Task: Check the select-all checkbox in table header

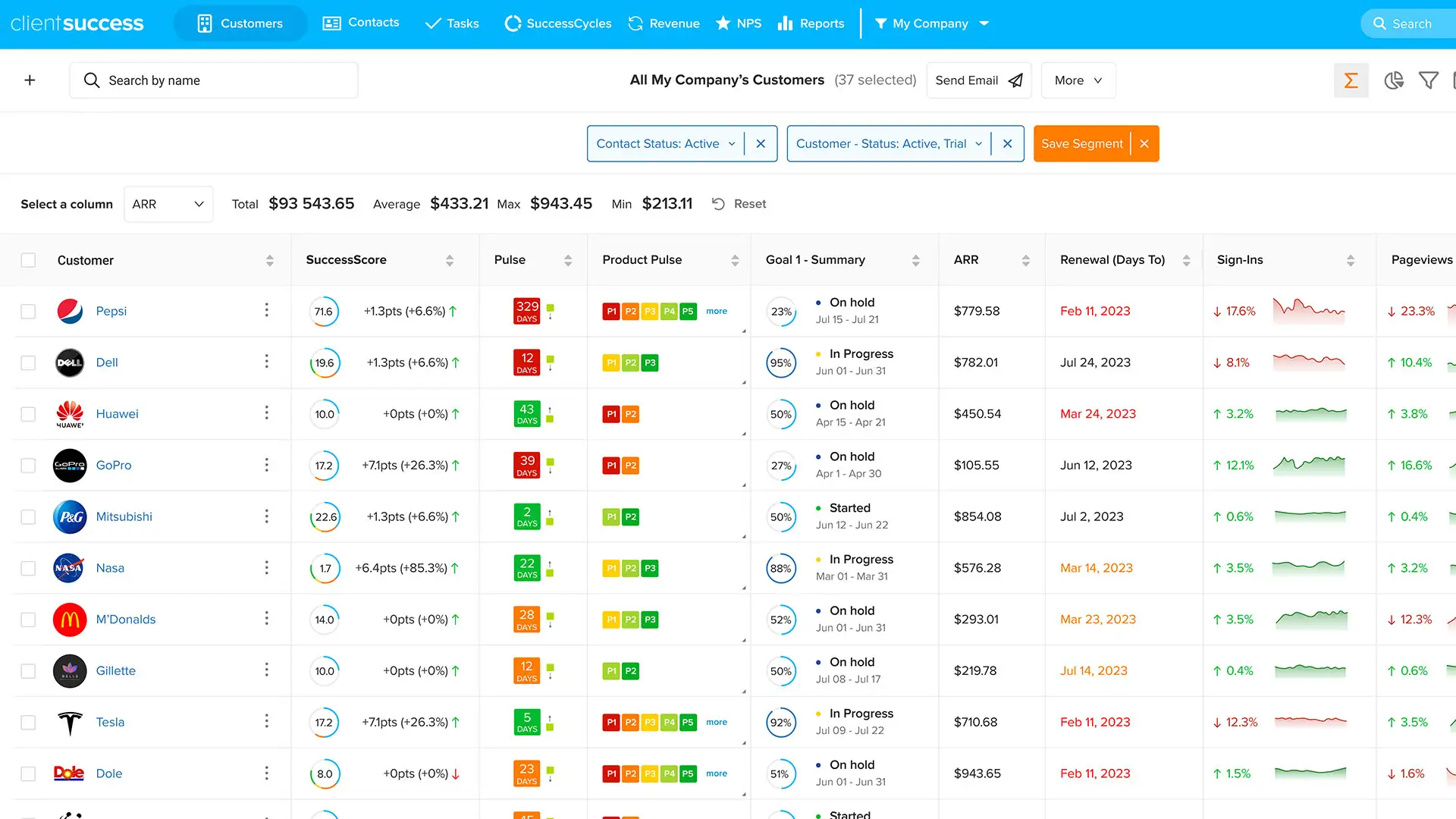Action: tap(28, 259)
